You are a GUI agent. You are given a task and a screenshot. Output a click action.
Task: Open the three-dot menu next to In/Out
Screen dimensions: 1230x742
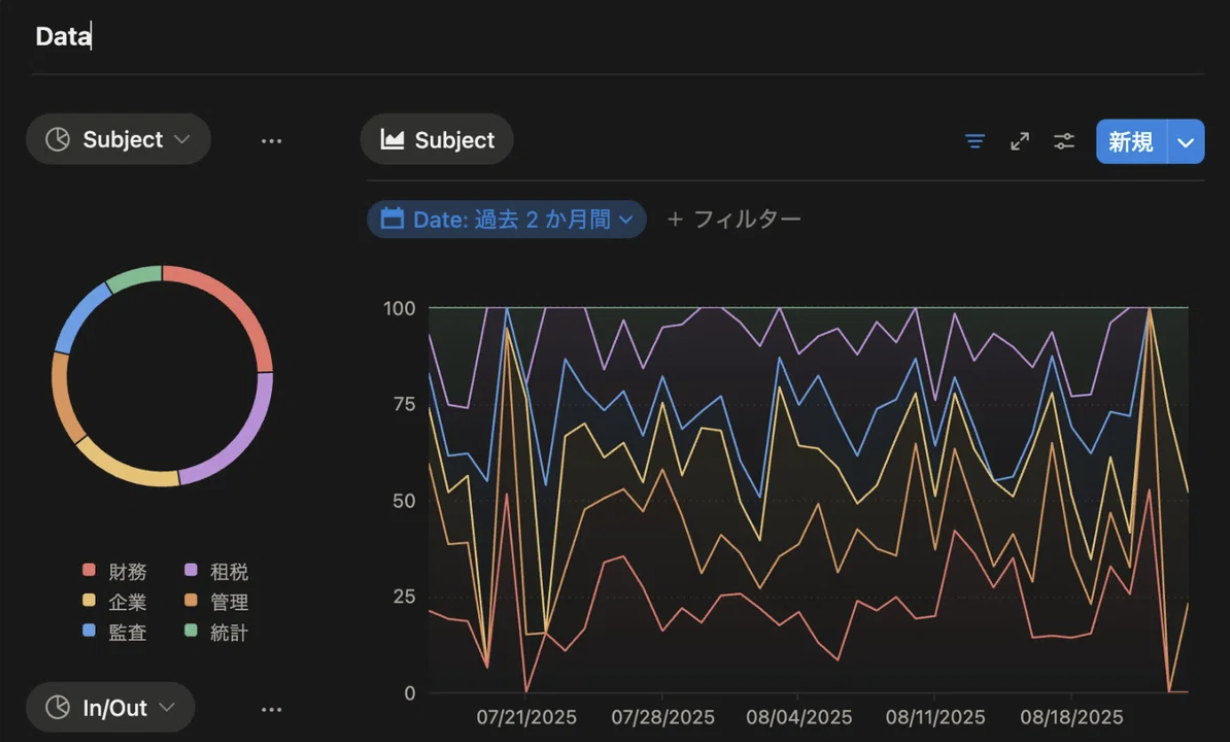[271, 709]
